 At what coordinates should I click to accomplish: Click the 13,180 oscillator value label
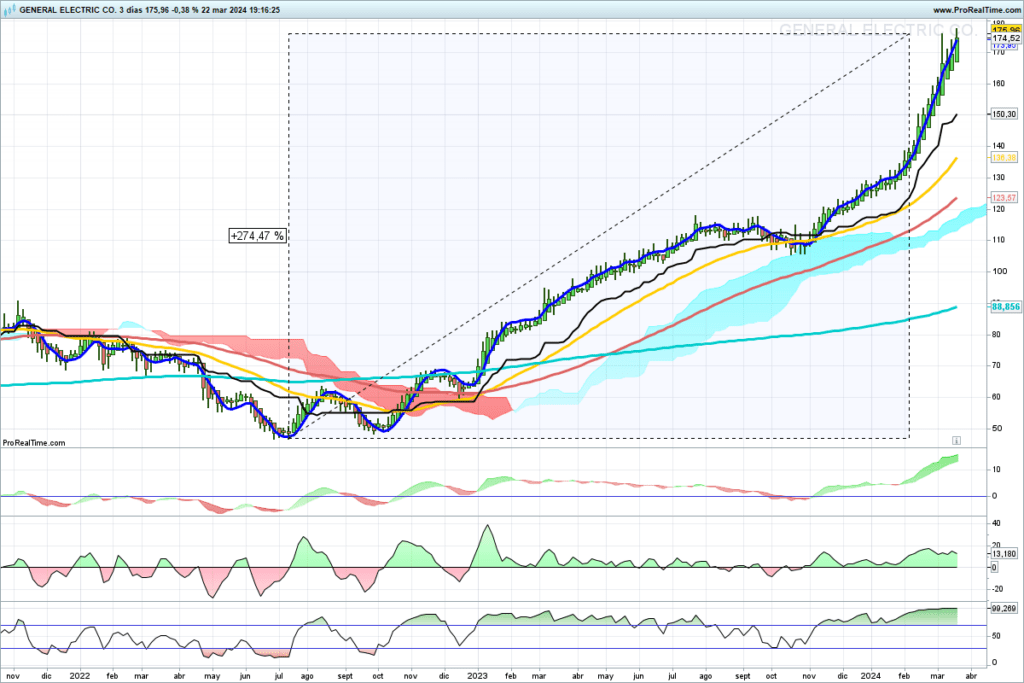pyautogui.click(x=1004, y=554)
